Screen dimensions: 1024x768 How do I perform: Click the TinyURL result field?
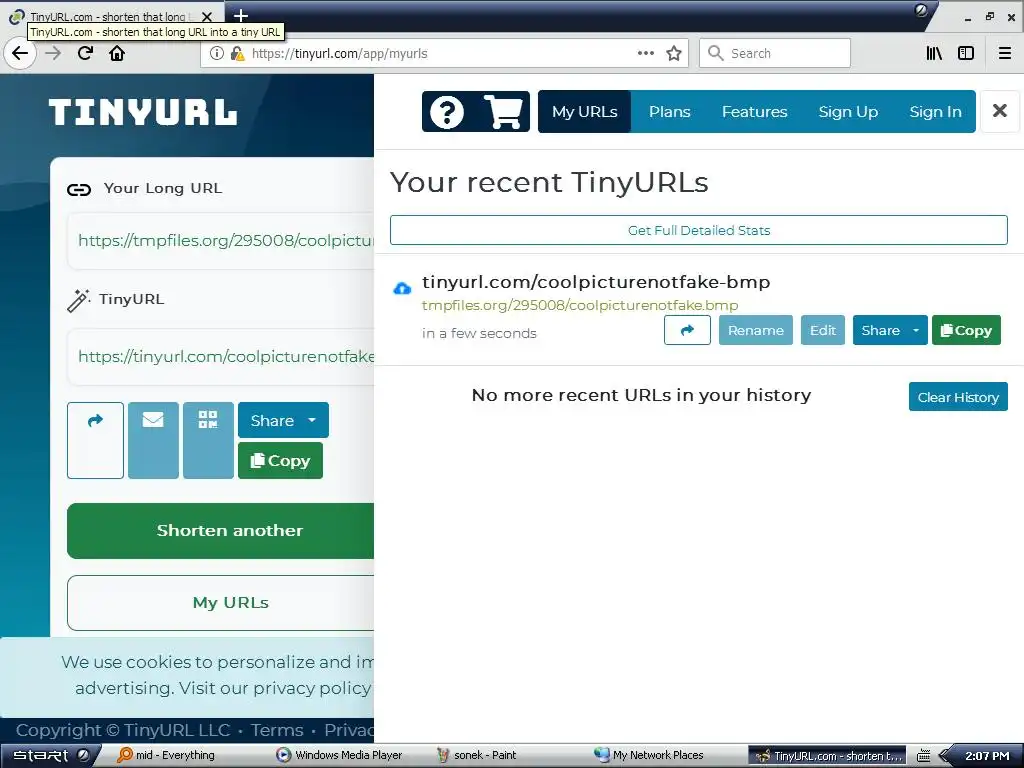pos(221,357)
